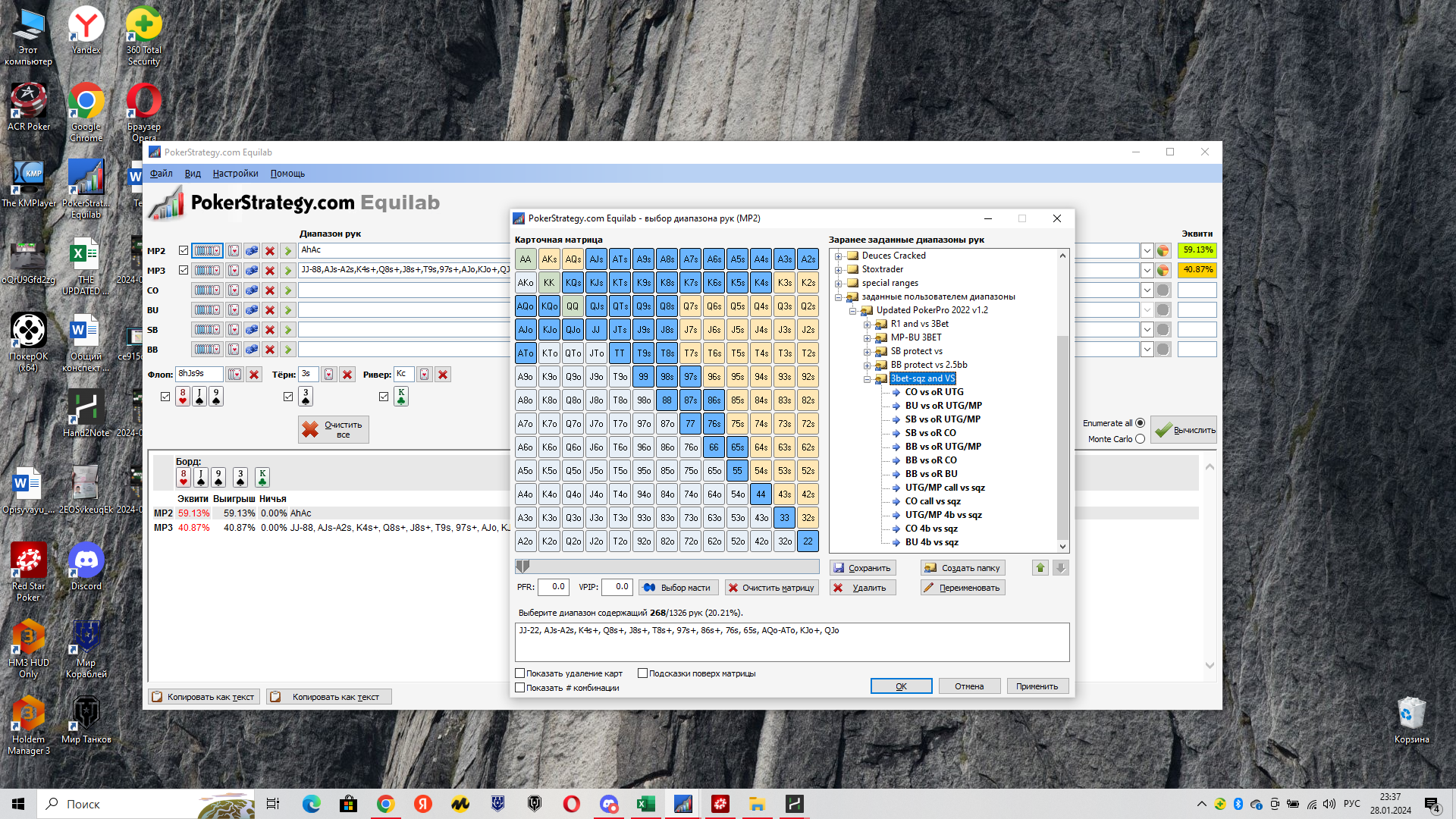
Task: Click Выбор масти button
Action: [678, 588]
